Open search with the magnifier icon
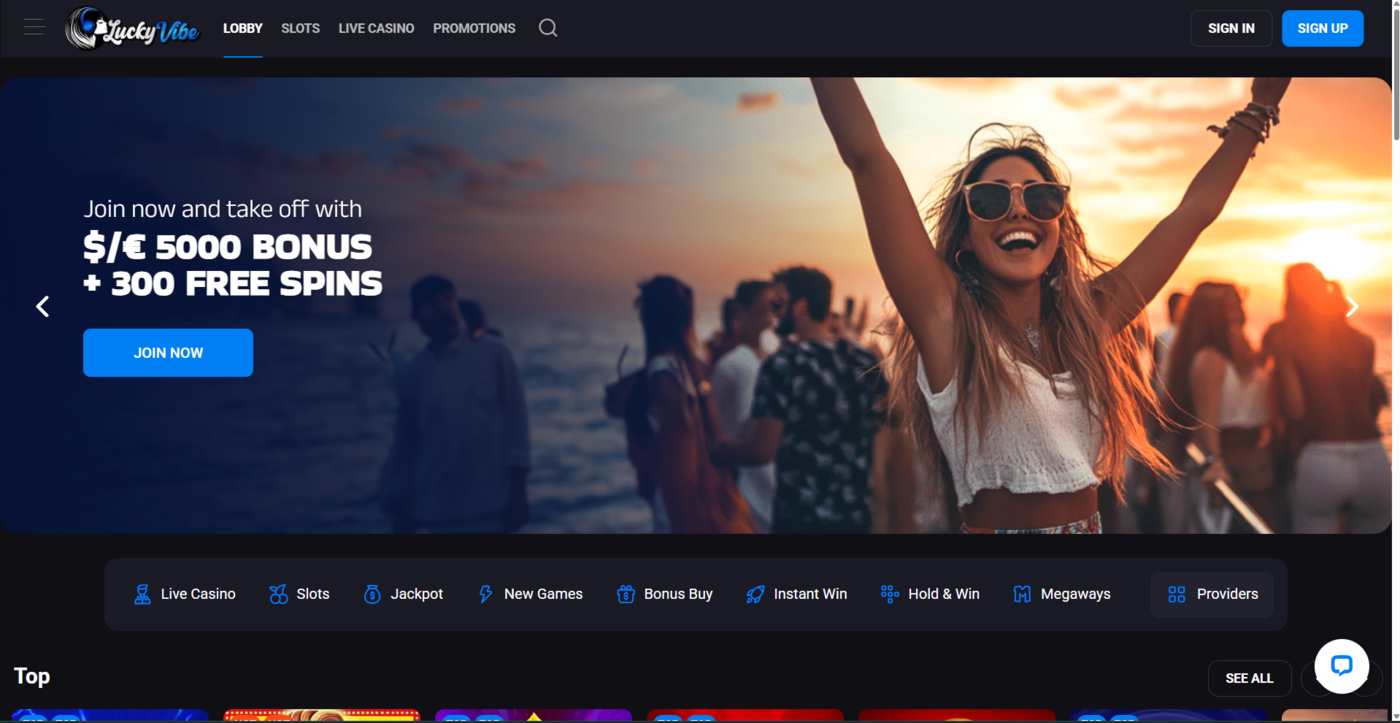 point(548,28)
